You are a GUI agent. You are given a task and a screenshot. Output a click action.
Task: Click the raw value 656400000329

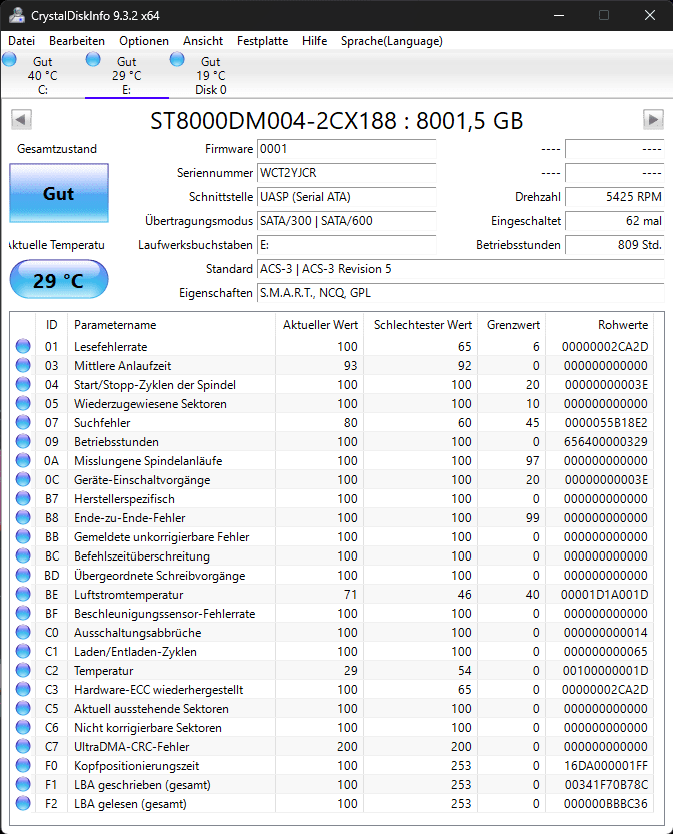point(606,441)
